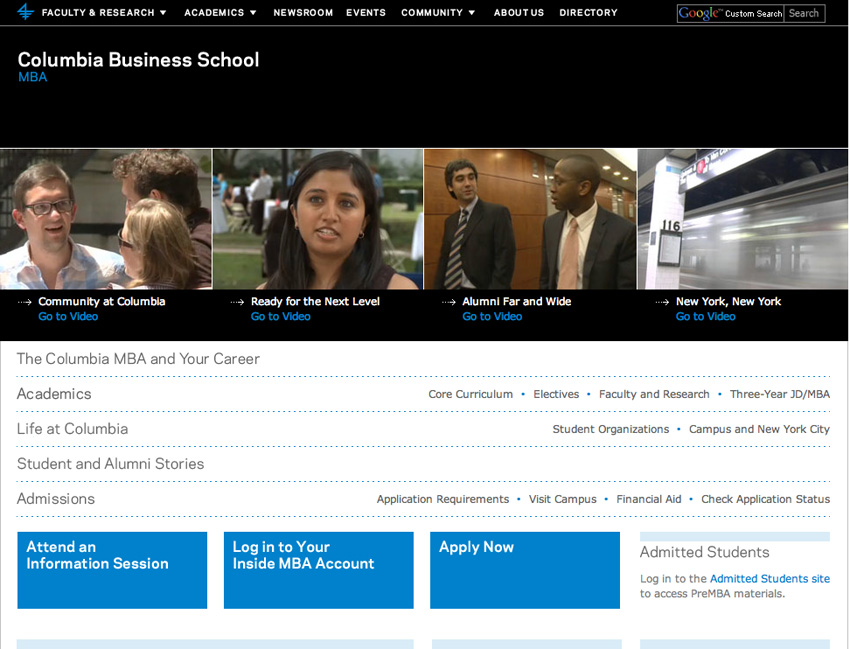Expand the Academics dropdown in top navigation
This screenshot has height=649, width=850.
point(220,13)
